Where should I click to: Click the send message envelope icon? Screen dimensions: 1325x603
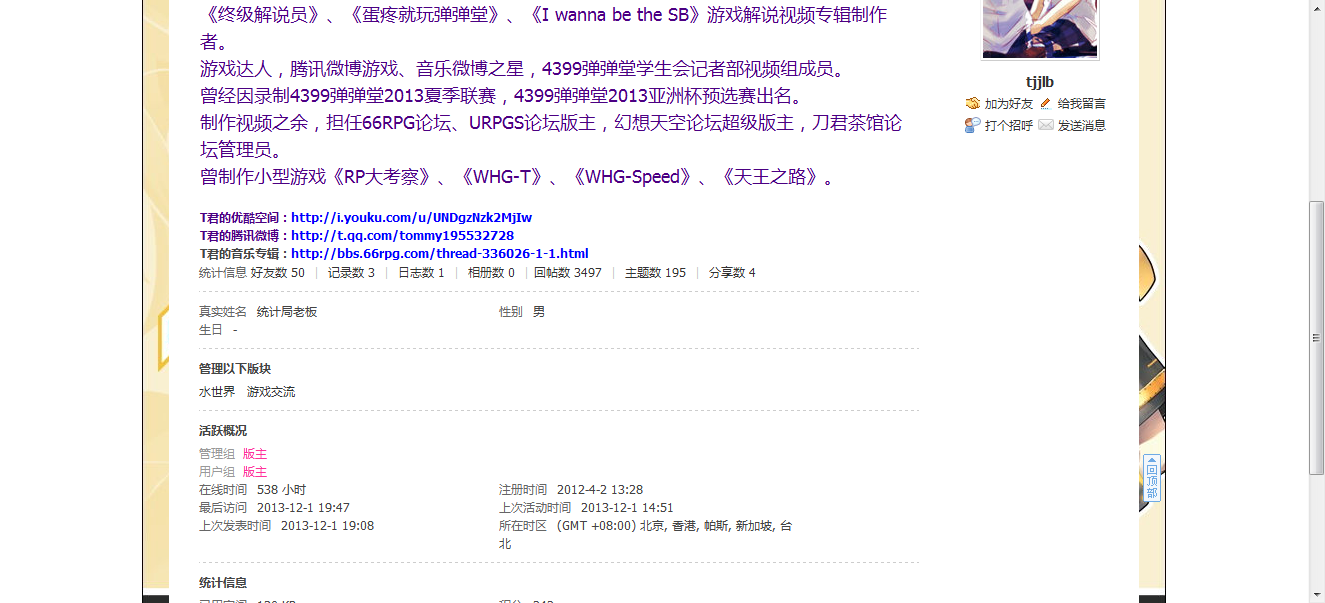click(x=1046, y=125)
